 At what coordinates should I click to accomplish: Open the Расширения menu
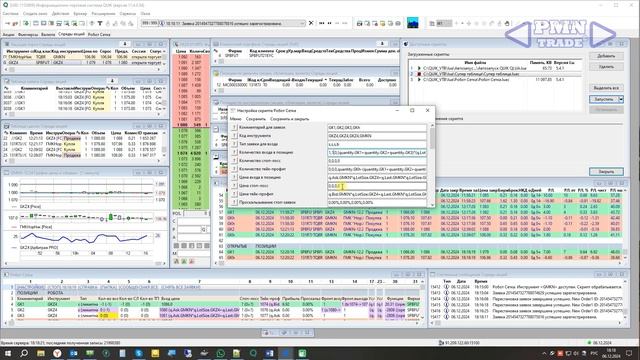[103, 13]
